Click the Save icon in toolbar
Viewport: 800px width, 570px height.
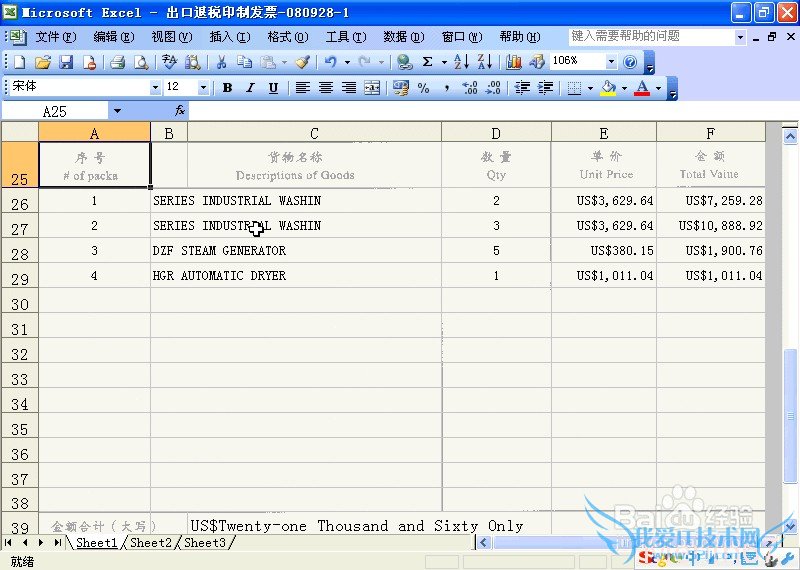pos(66,62)
